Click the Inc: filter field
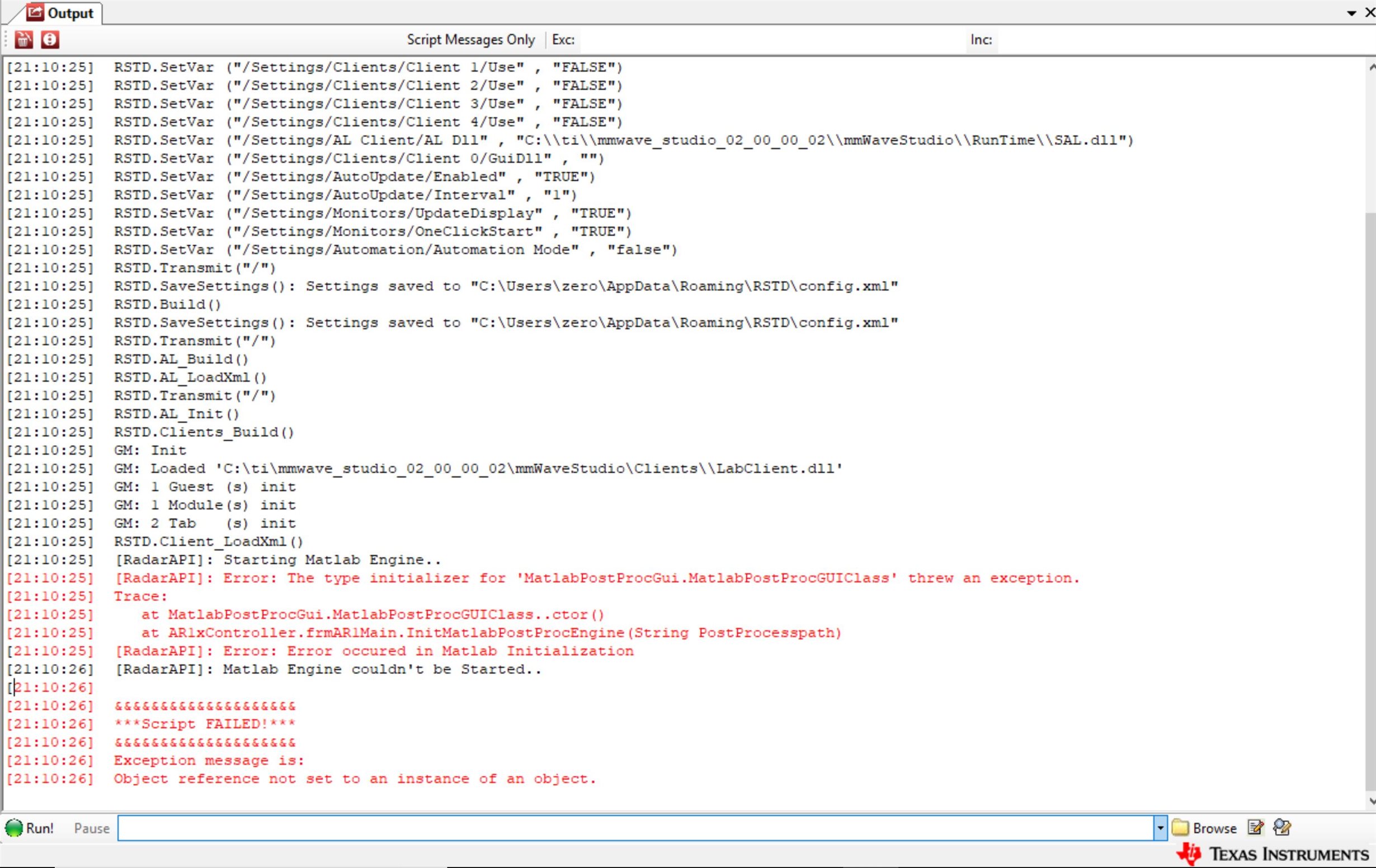The image size is (1376, 868). click(x=1183, y=39)
